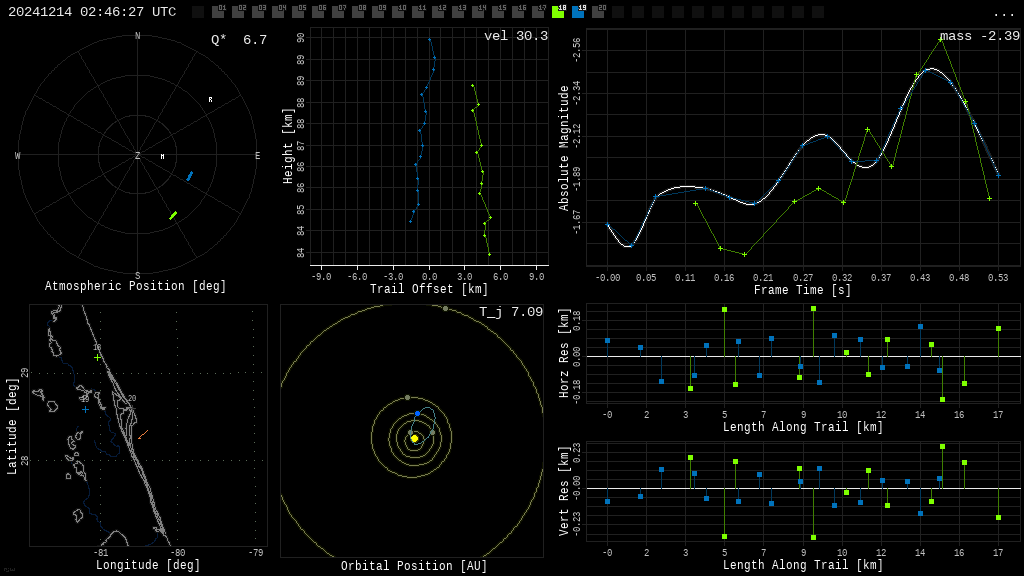Click the mass -2.39 readout
This screenshot has height=576, width=1024.
pos(979,36)
